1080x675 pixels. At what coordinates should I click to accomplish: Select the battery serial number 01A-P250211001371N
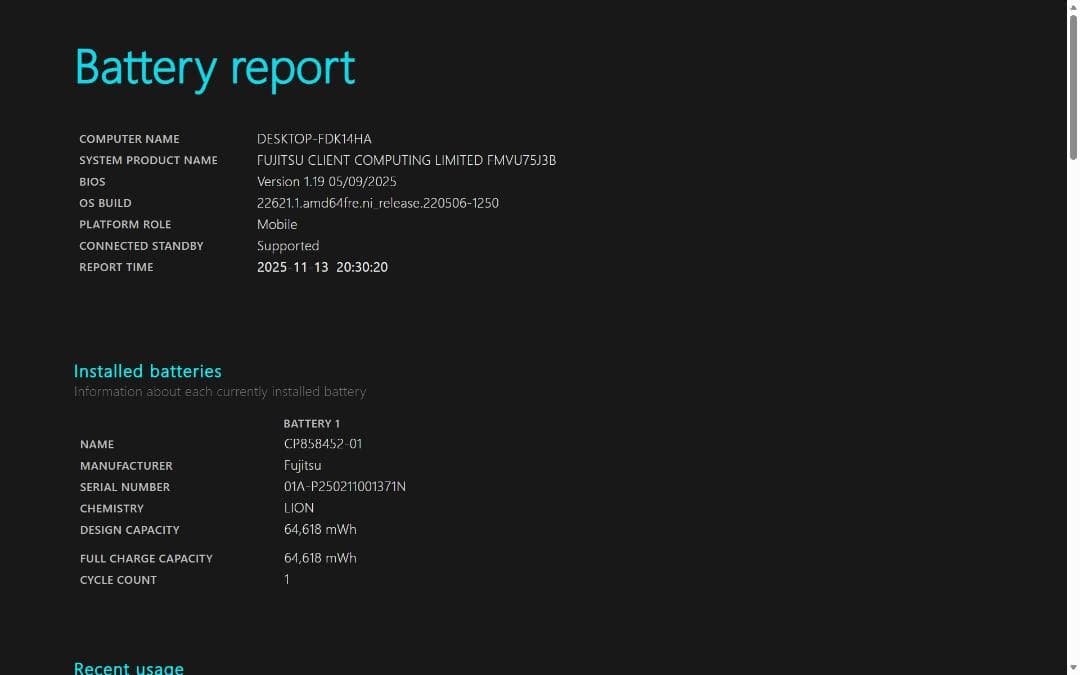344,486
